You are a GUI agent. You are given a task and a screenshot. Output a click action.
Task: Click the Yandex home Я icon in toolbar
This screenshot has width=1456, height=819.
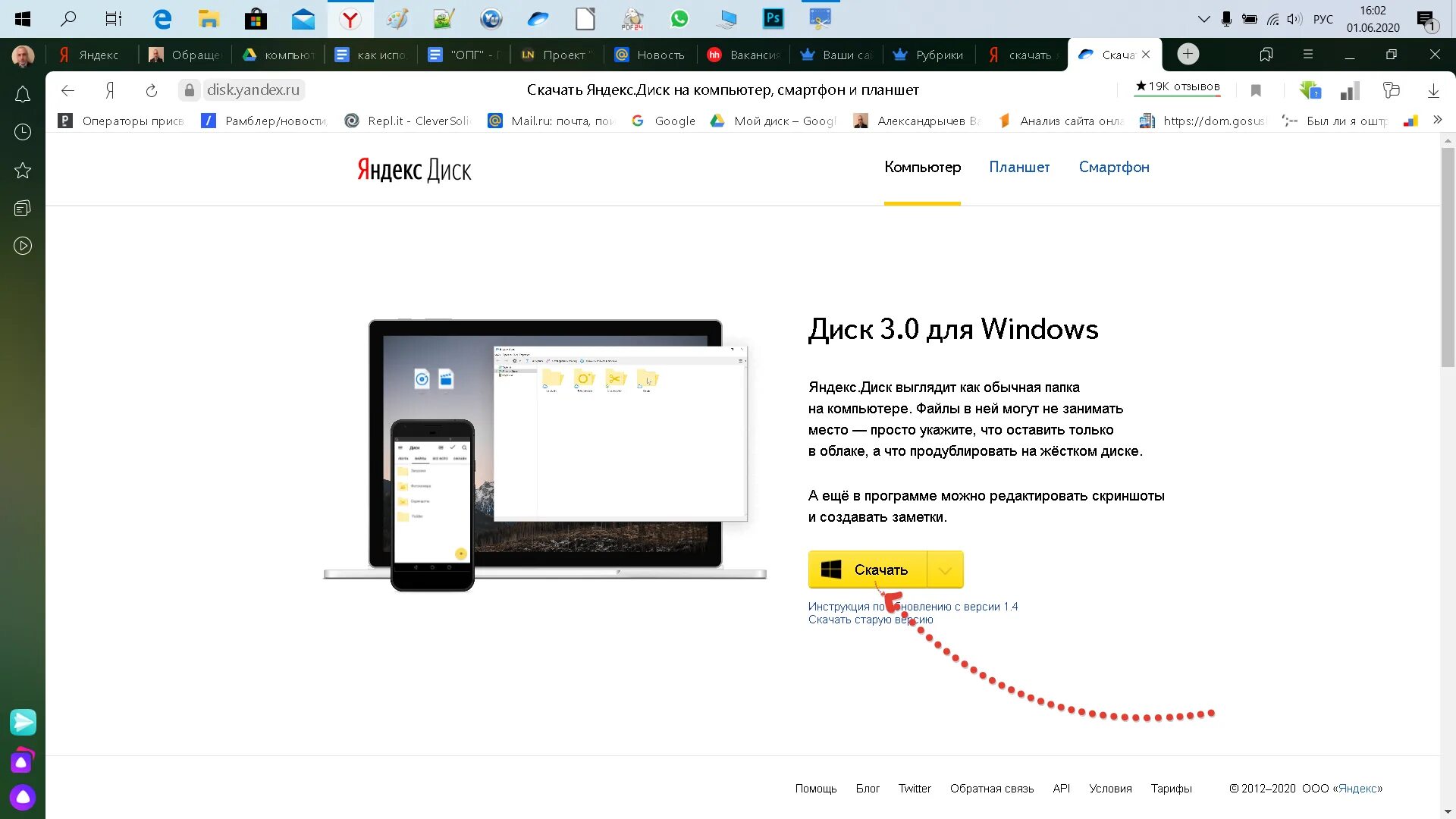[110, 90]
